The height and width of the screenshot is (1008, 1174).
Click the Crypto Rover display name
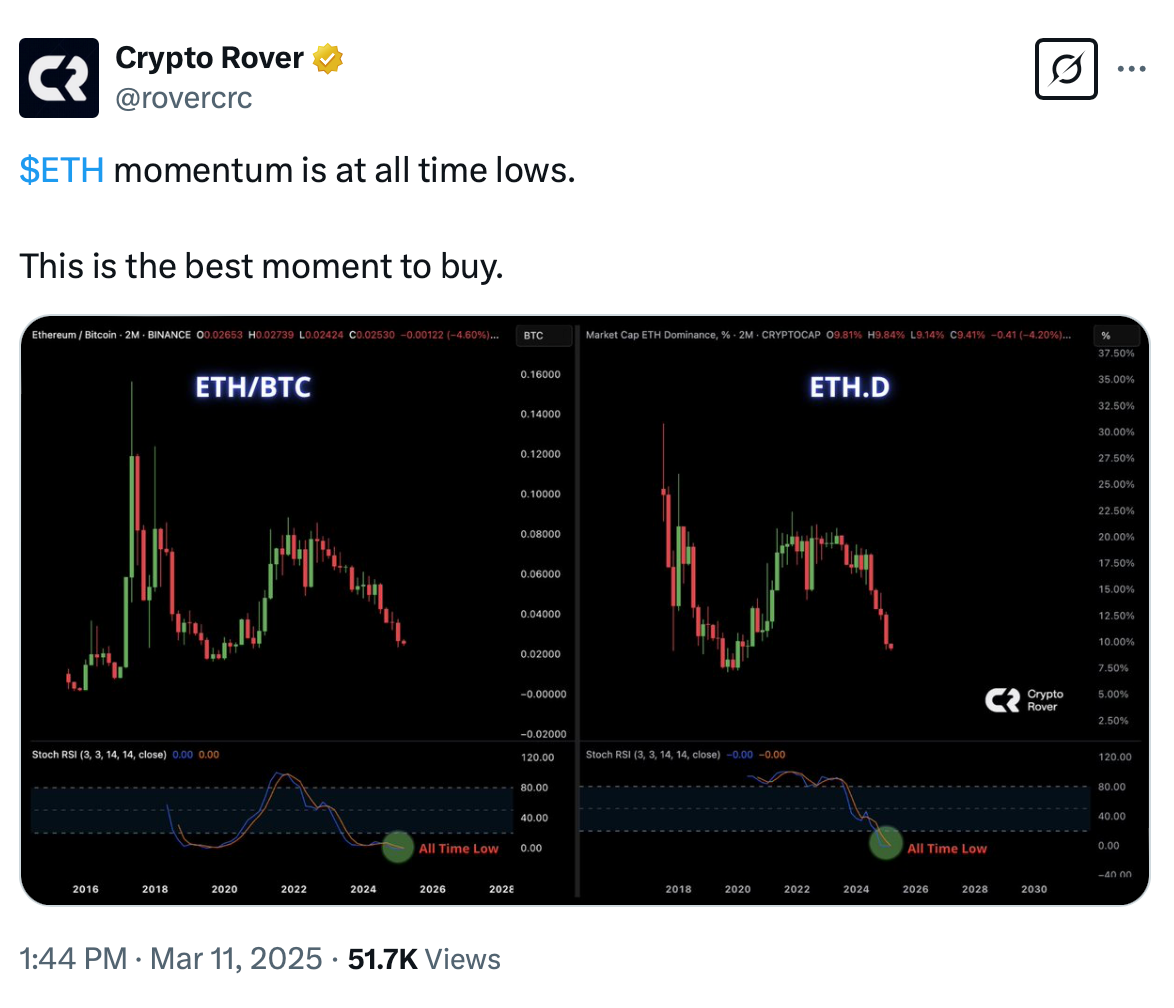tap(210, 58)
